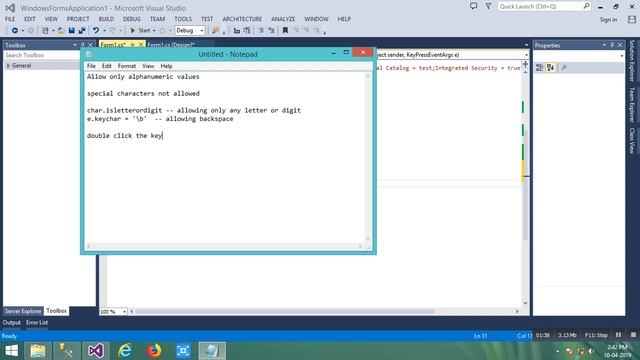
Task: Open Firefox from the taskbar
Action: coord(154,351)
